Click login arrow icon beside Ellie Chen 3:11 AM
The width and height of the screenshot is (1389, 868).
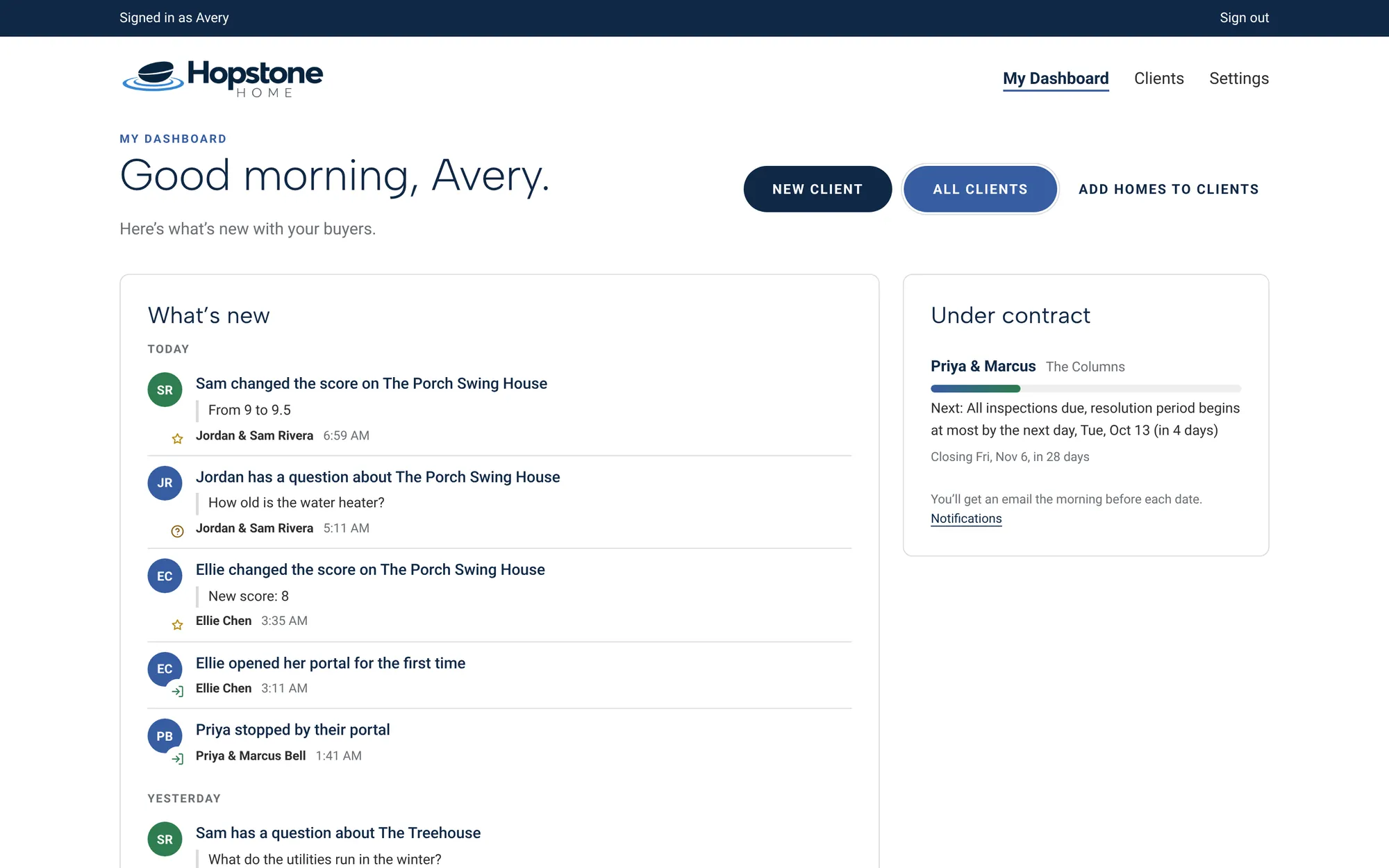click(x=177, y=691)
